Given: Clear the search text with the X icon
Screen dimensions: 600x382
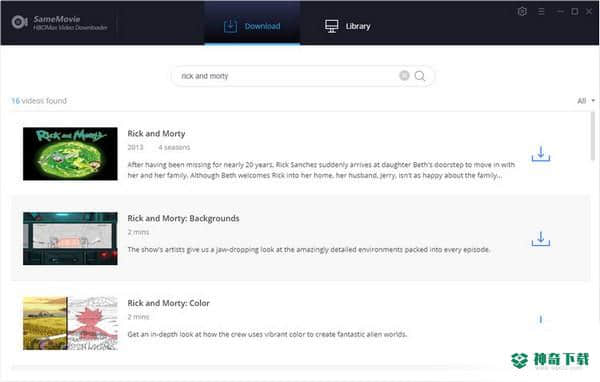Looking at the screenshot, I should point(404,75).
